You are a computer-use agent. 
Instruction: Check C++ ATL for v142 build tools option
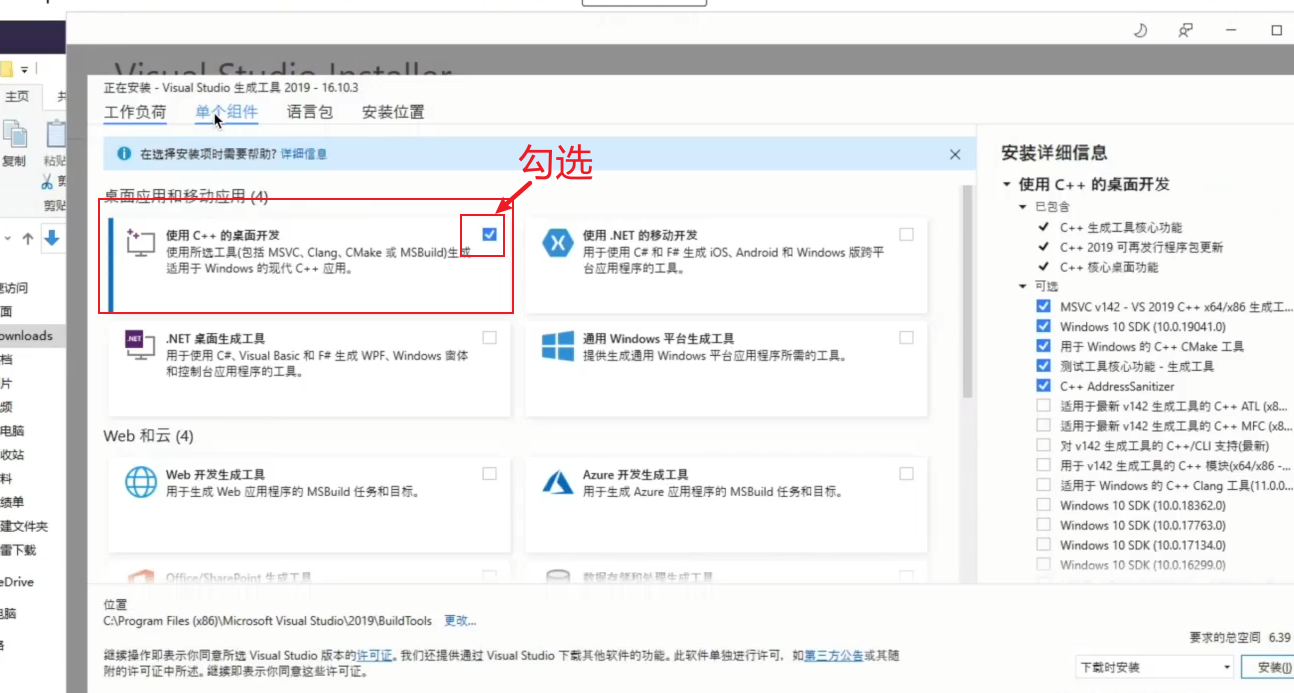point(1044,406)
